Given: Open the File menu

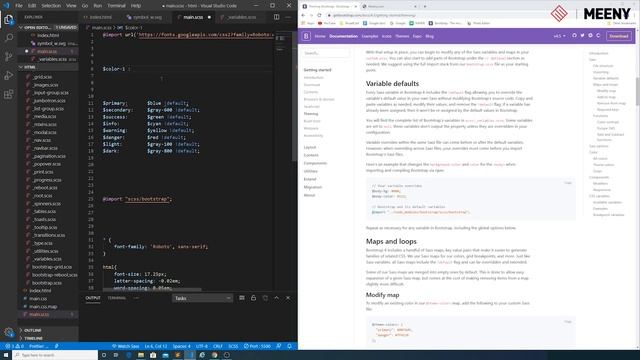Looking at the screenshot, I should tap(19, 6).
